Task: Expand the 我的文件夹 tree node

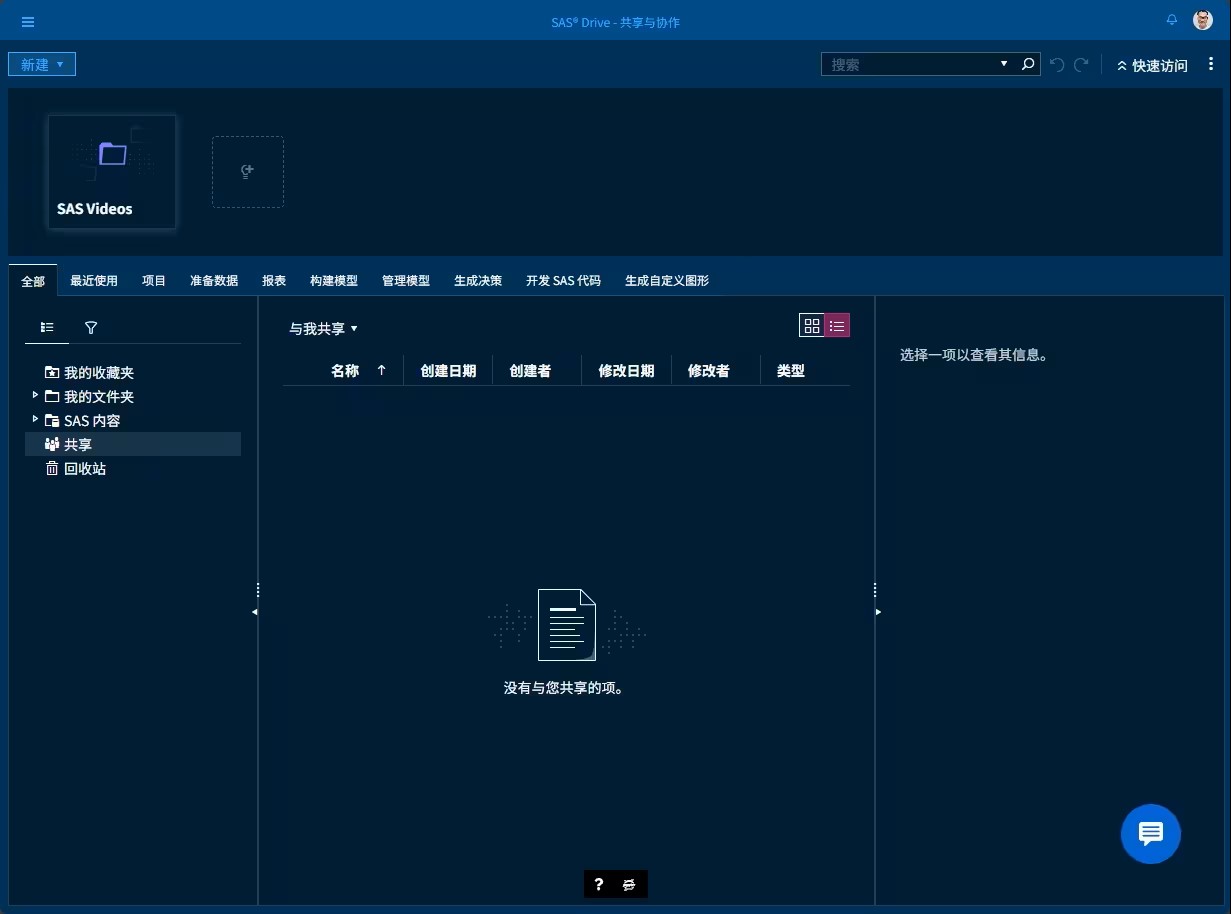Action: [x=35, y=395]
